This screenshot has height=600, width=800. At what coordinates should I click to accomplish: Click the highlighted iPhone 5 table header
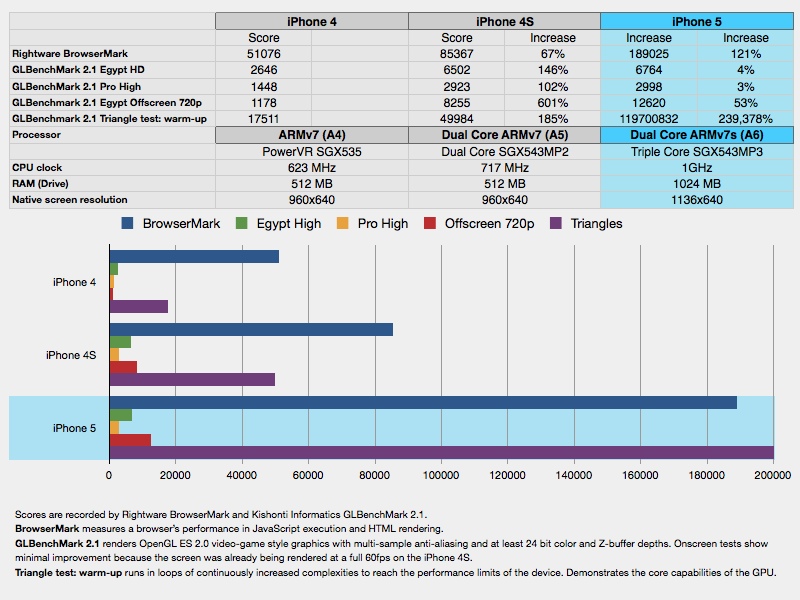(697, 21)
